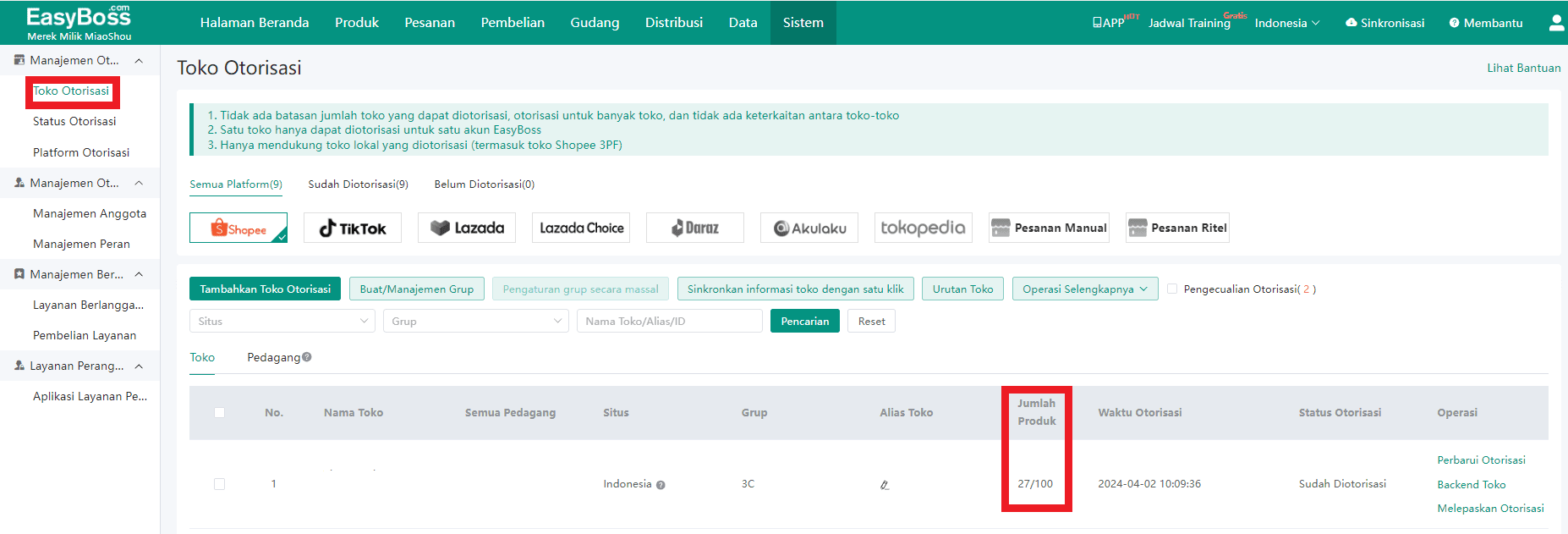
Task: Click the Reset button
Action: (872, 321)
